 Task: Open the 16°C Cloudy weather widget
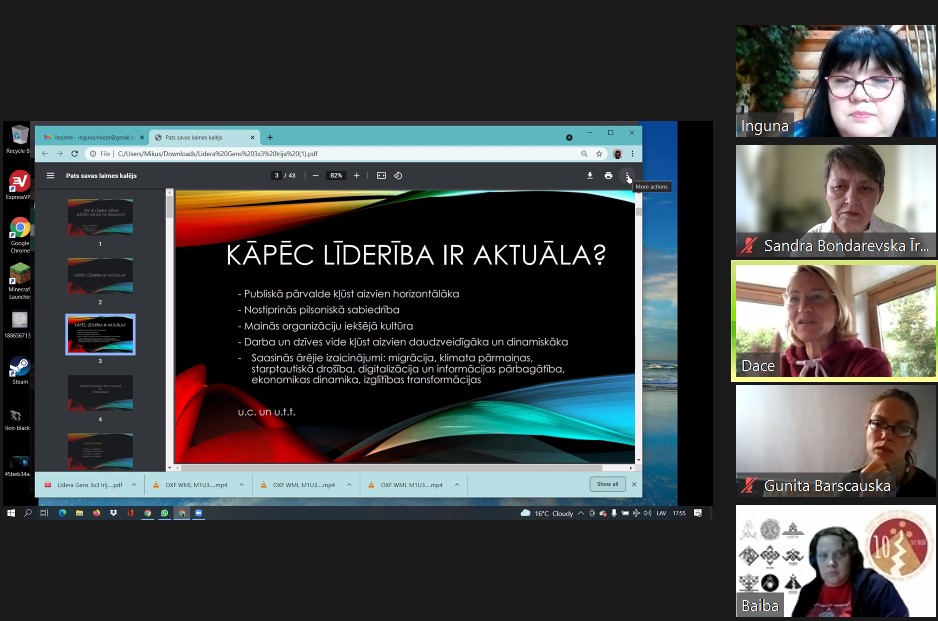pyautogui.click(x=547, y=513)
